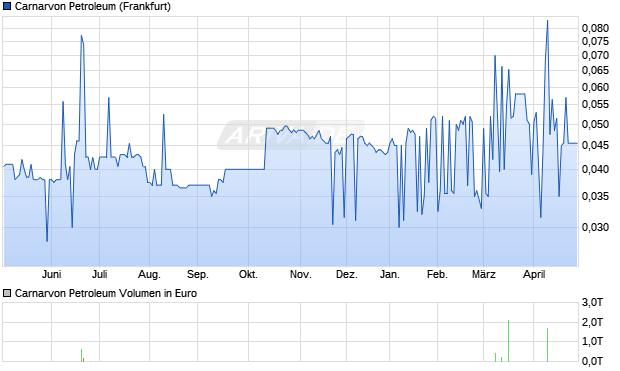Click the 0,050 price axis label
Image resolution: width=620 pixels, height=371 pixels.
(595, 124)
